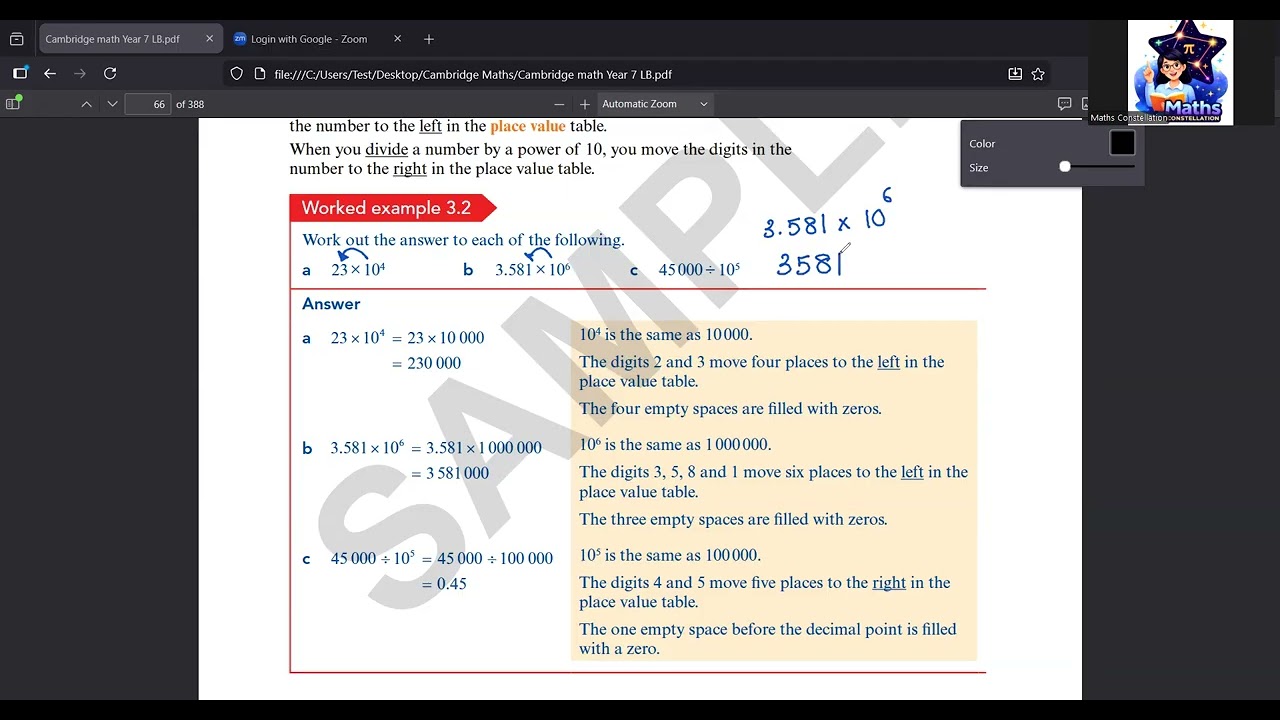Screen dimensions: 1280x720
Task: Bookmark this page with the star icon
Action: (1038, 74)
